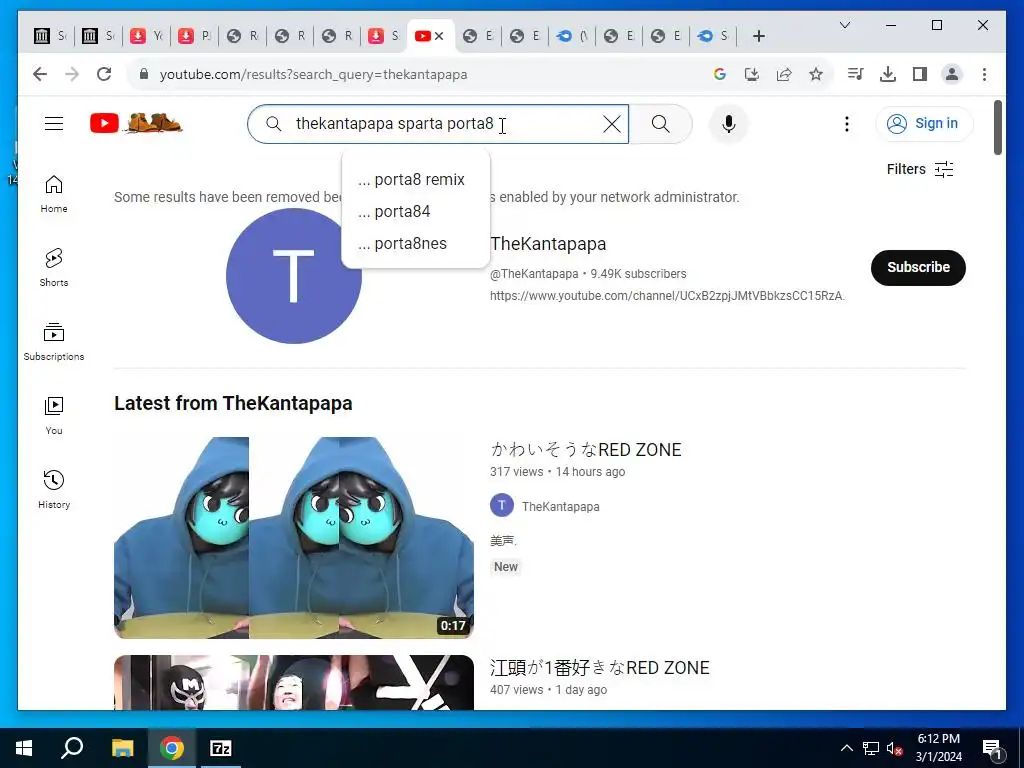1024x768 pixels.
Task: Click '317 views • 14 hours ago' text
Action: point(557,472)
